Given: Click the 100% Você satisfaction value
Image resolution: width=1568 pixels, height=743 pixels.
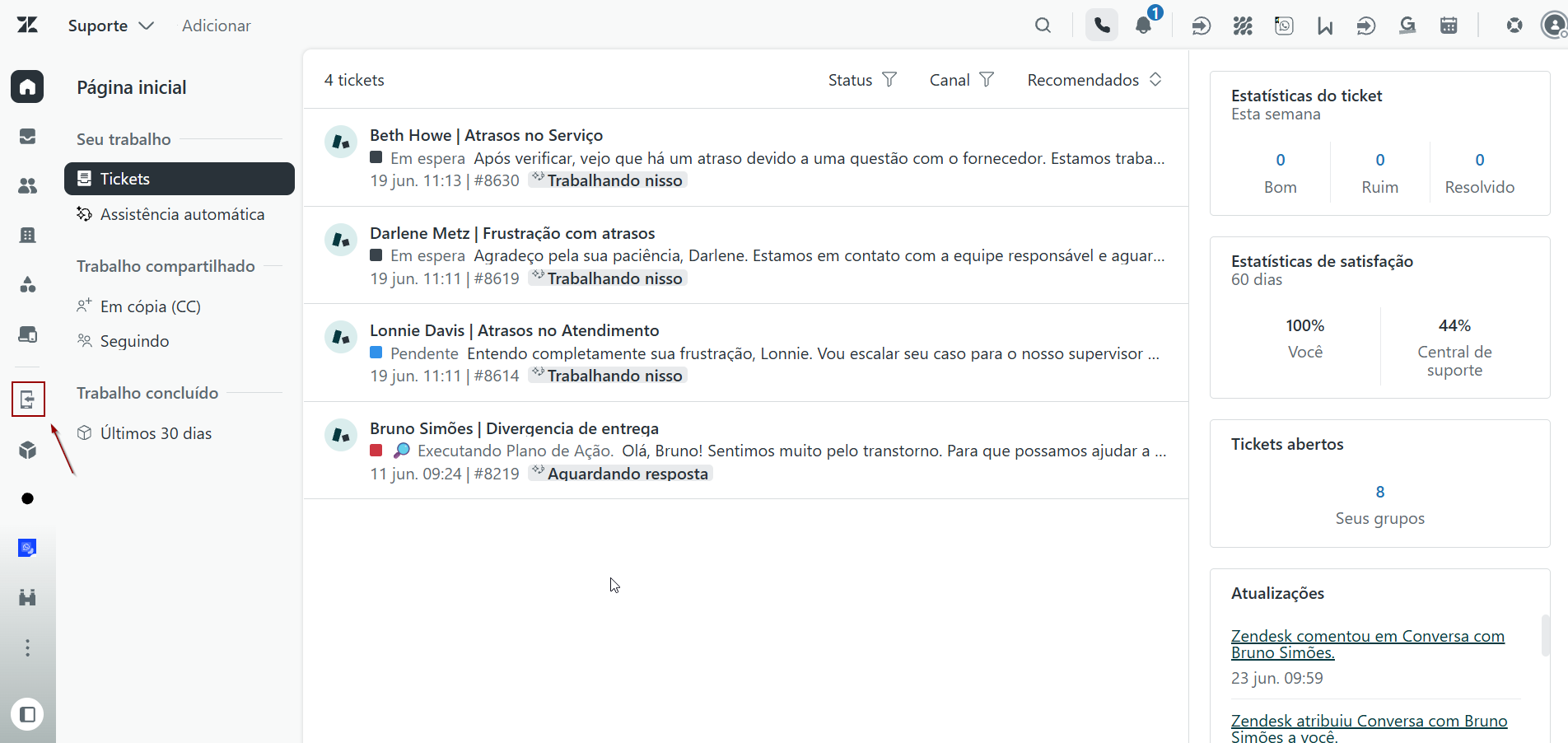Looking at the screenshot, I should pos(1305,325).
